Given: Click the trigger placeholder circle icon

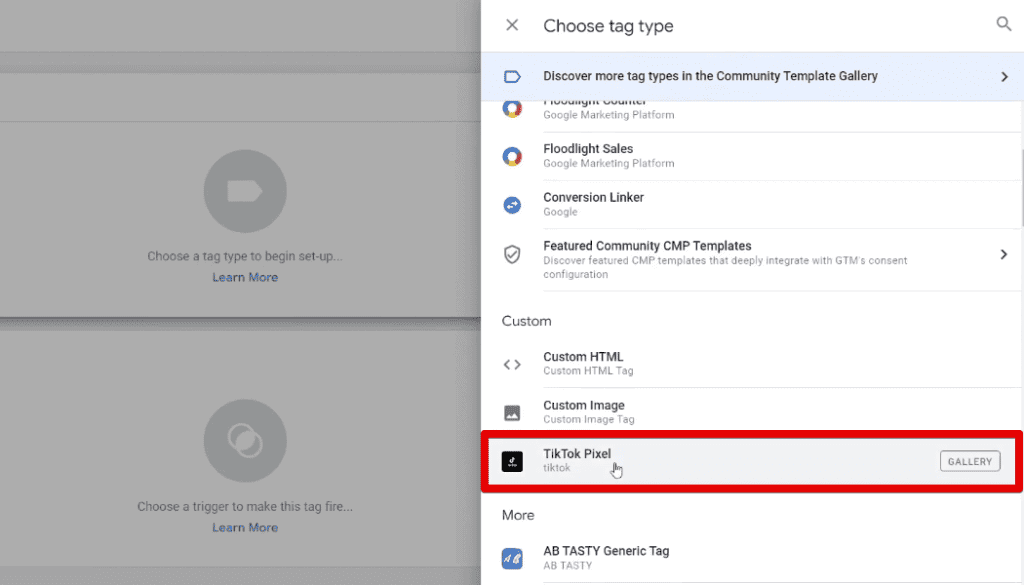Looking at the screenshot, I should (x=245, y=441).
